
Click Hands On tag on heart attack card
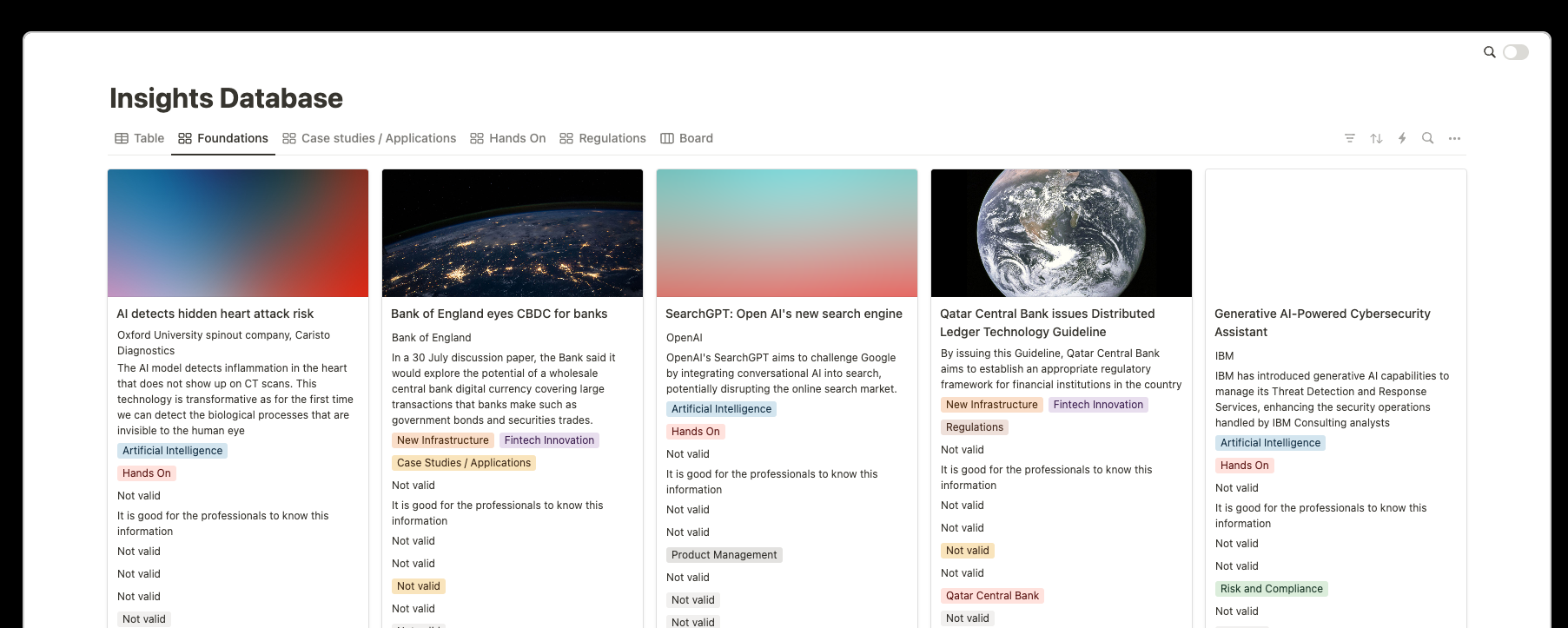tap(147, 473)
